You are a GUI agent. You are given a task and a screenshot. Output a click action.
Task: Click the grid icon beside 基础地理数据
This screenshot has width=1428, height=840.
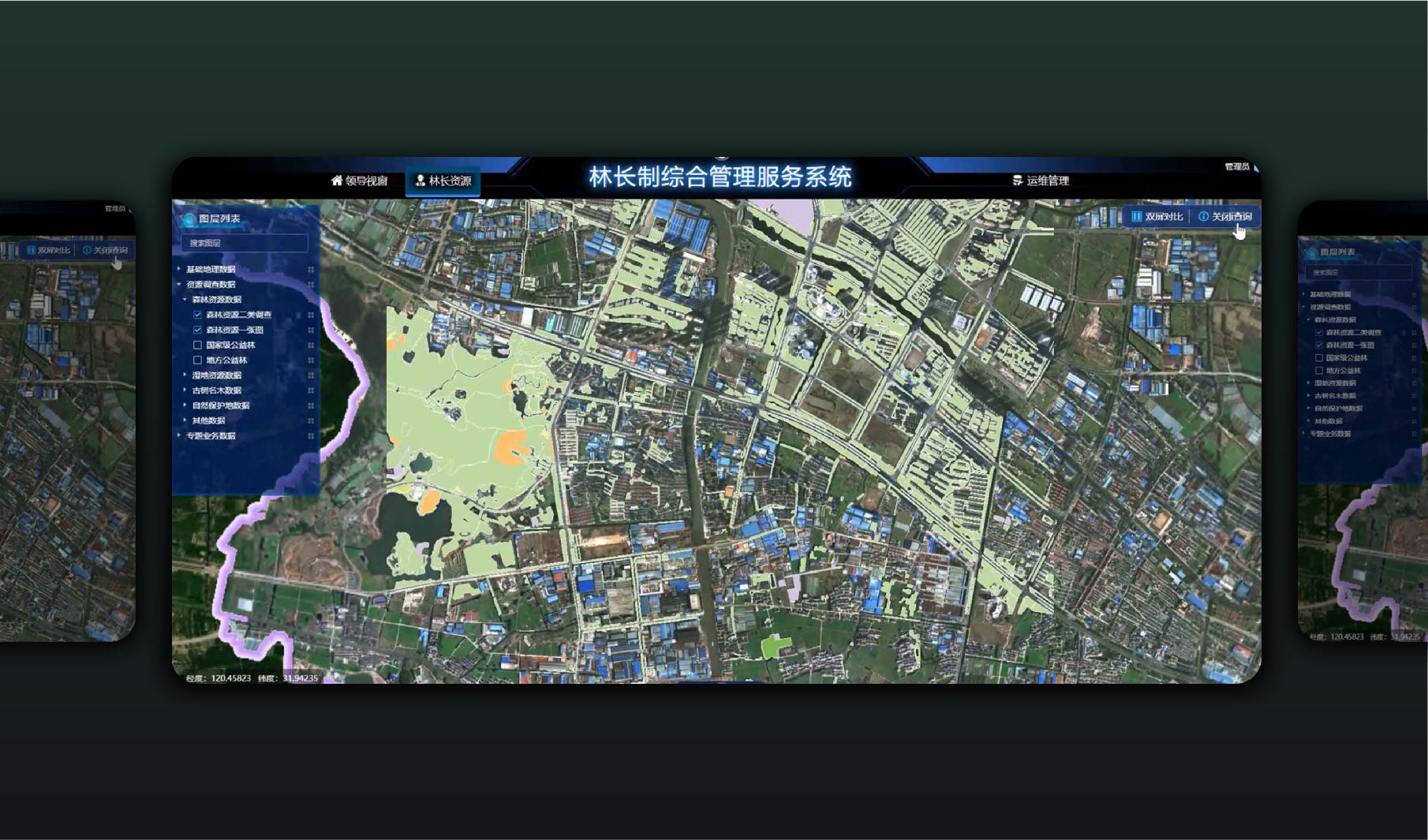311,269
